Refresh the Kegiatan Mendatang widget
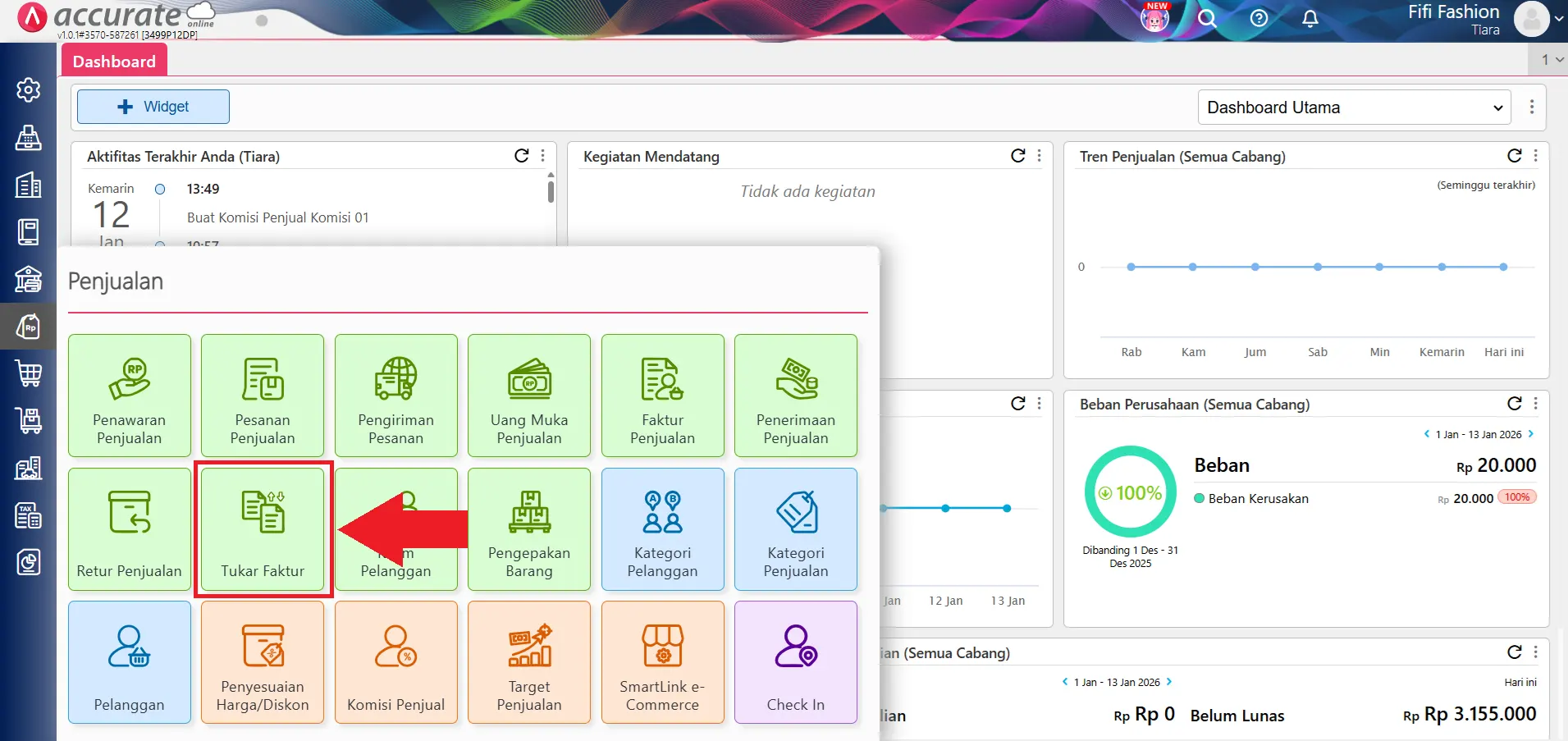 coord(1017,156)
